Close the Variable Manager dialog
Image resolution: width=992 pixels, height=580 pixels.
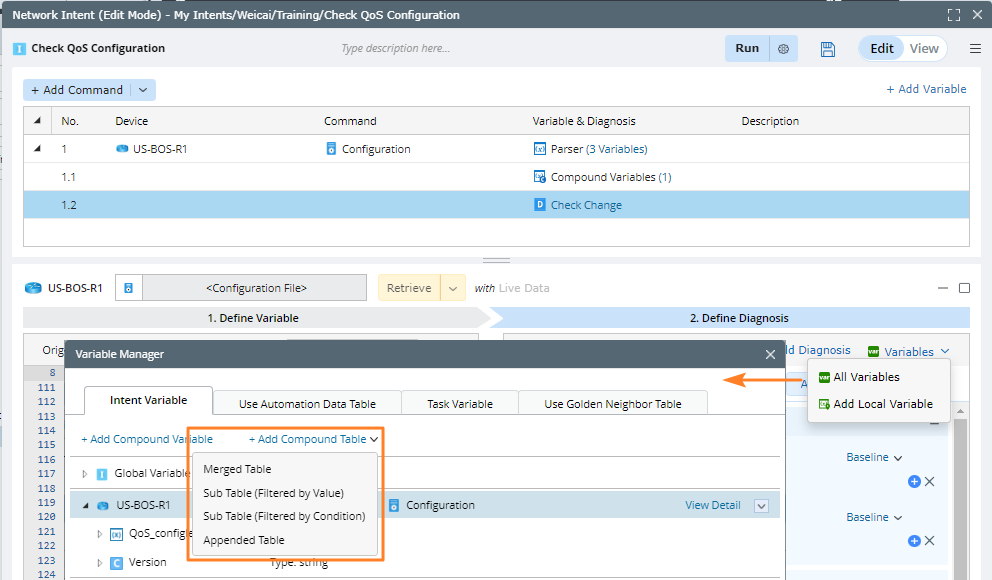coord(770,354)
